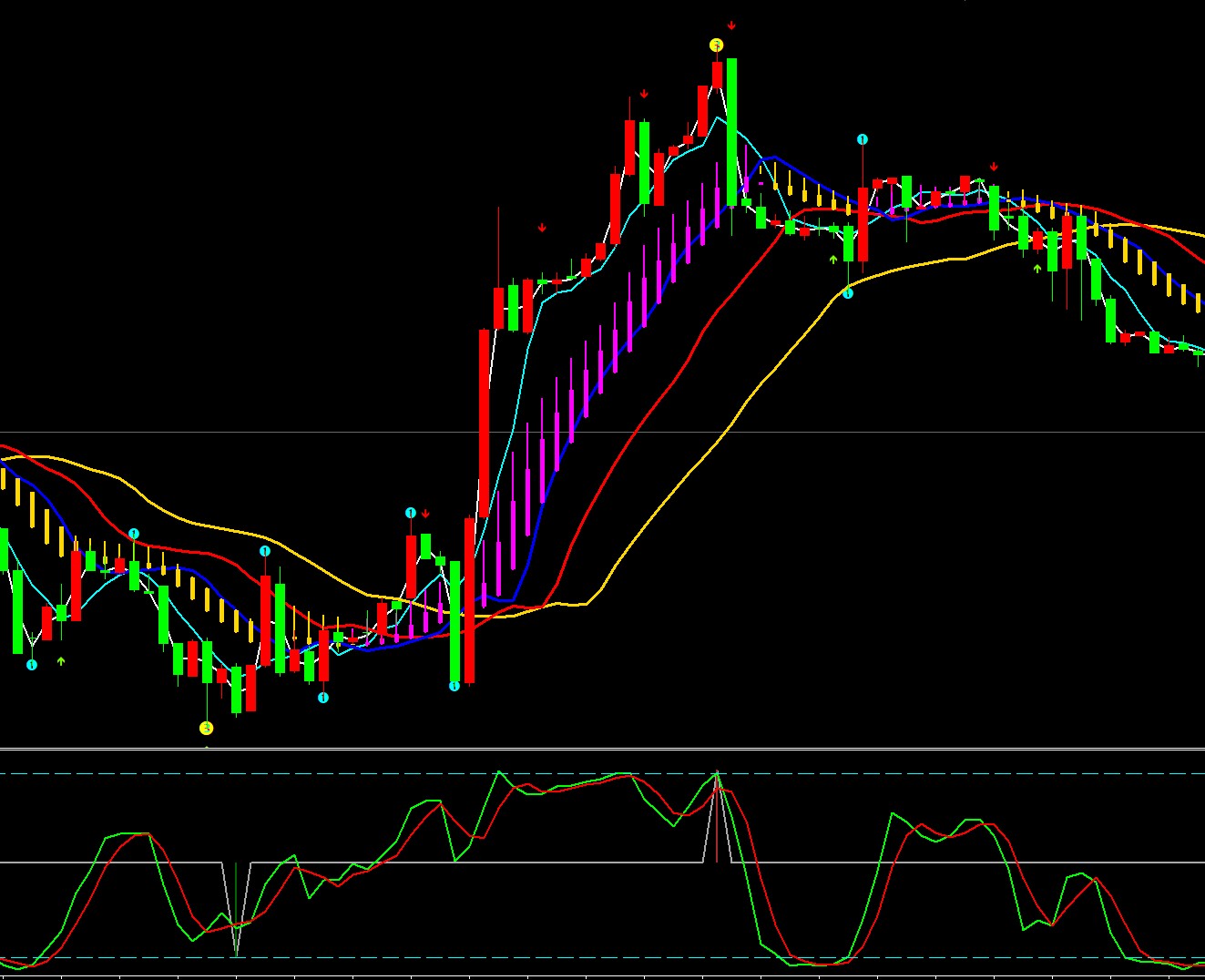Select the lower dashed level line in oscillator
Screen dimensions: 1205x980
click(602, 957)
